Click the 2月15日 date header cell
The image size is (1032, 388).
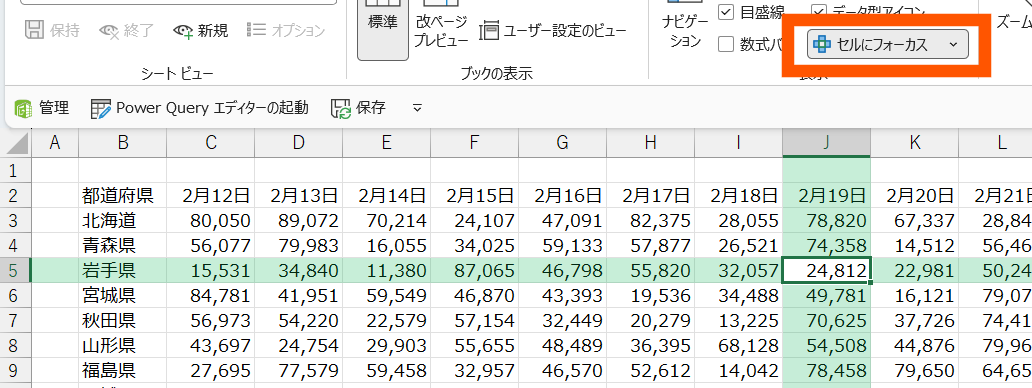pos(475,195)
